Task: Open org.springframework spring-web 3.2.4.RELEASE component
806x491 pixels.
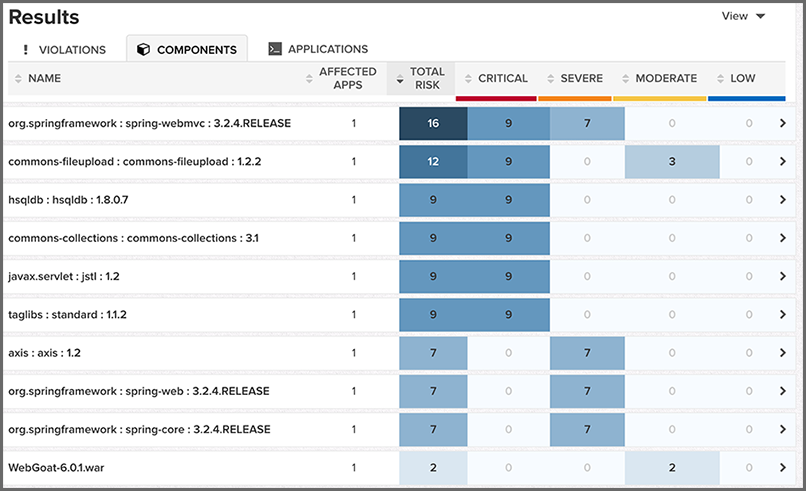Action: pos(139,391)
